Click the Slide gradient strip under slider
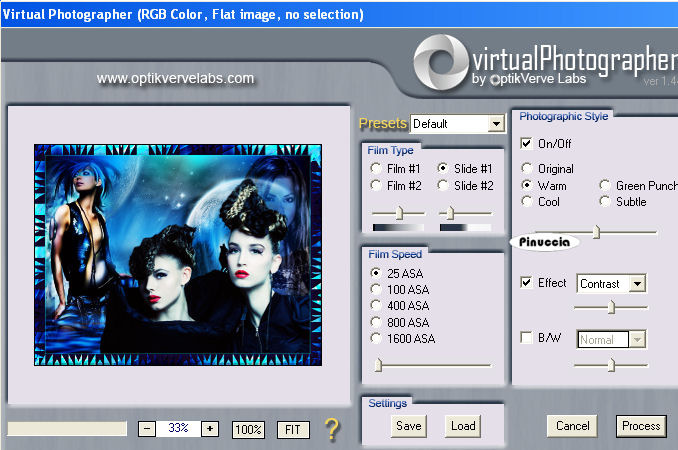 pos(466,227)
